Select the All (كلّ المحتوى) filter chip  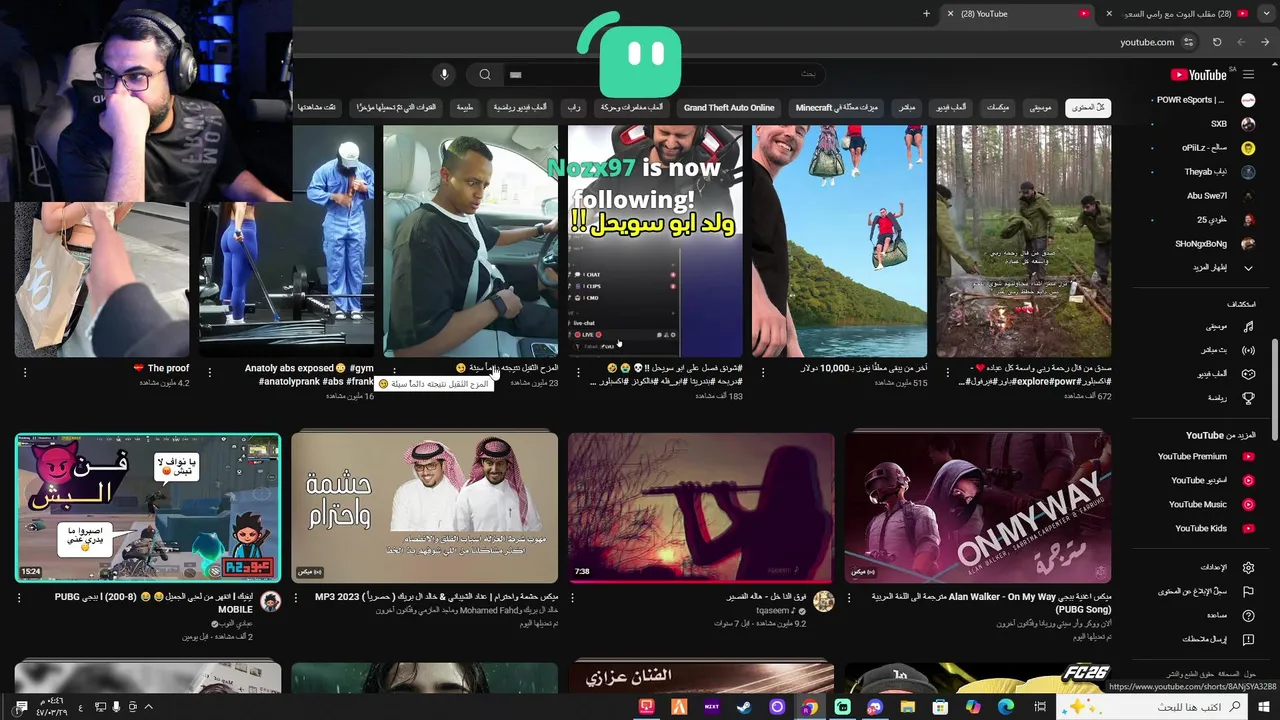[1088, 107]
